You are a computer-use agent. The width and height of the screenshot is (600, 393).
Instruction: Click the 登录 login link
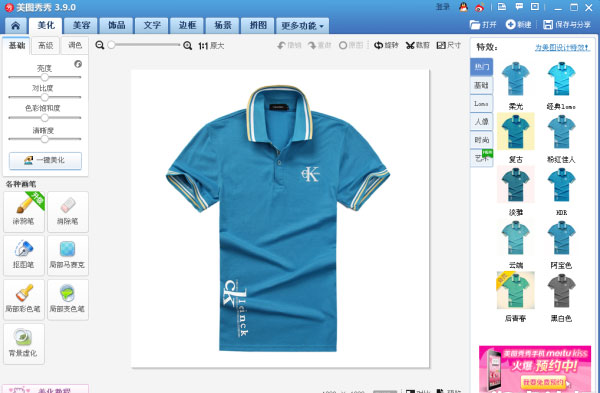(443, 7)
